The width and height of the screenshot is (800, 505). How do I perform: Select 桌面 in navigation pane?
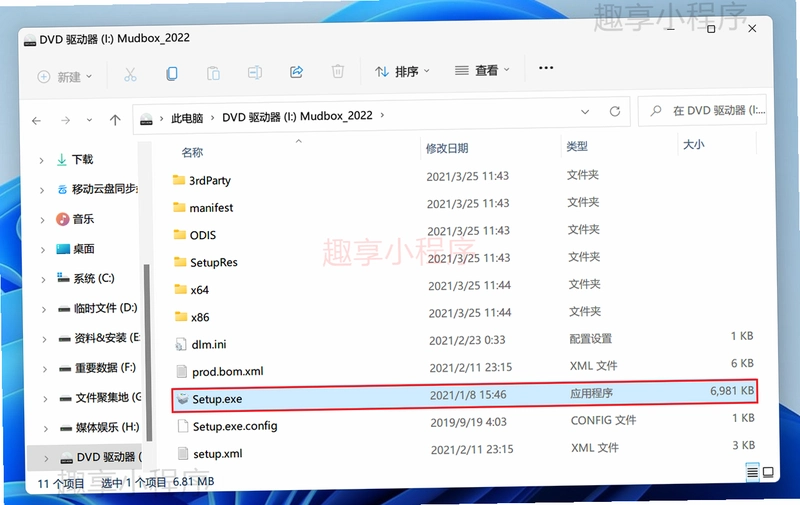coord(84,248)
